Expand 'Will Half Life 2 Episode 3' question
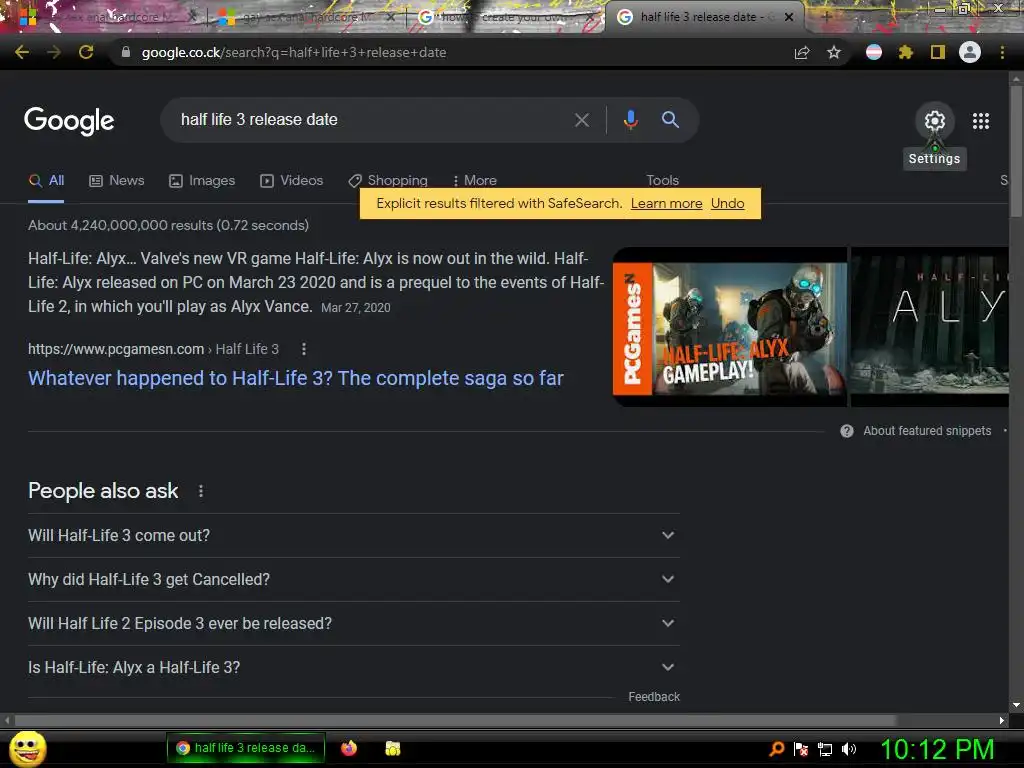Image resolution: width=1024 pixels, height=768 pixels. 354,624
